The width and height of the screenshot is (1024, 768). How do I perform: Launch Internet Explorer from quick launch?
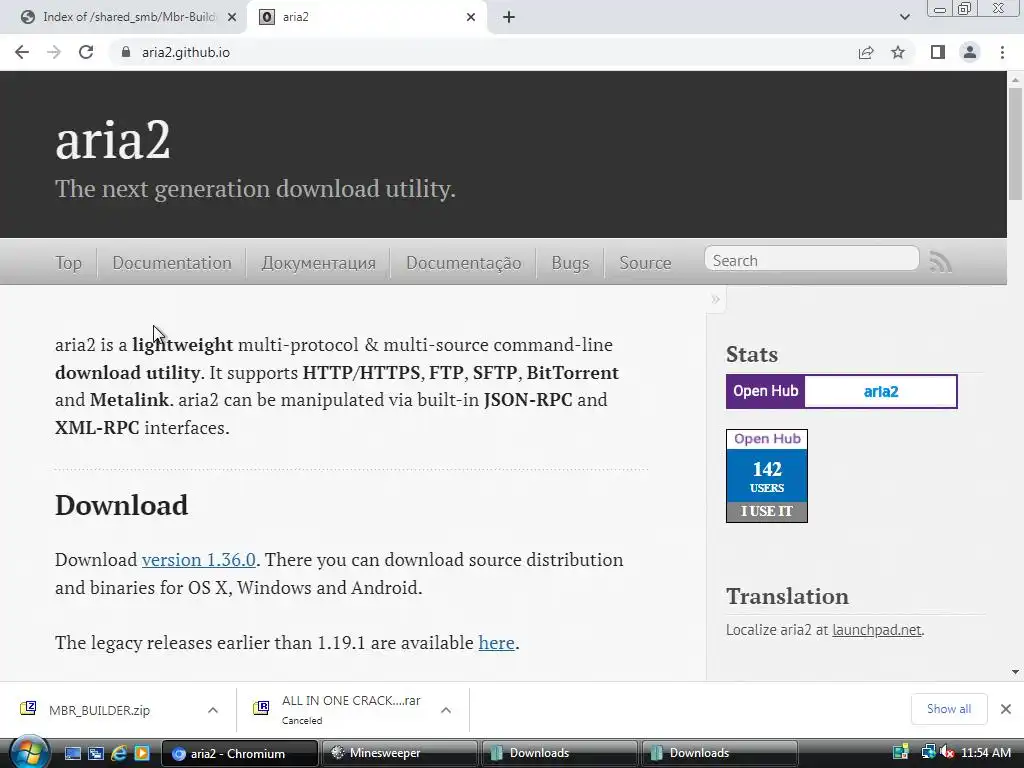pos(119,753)
